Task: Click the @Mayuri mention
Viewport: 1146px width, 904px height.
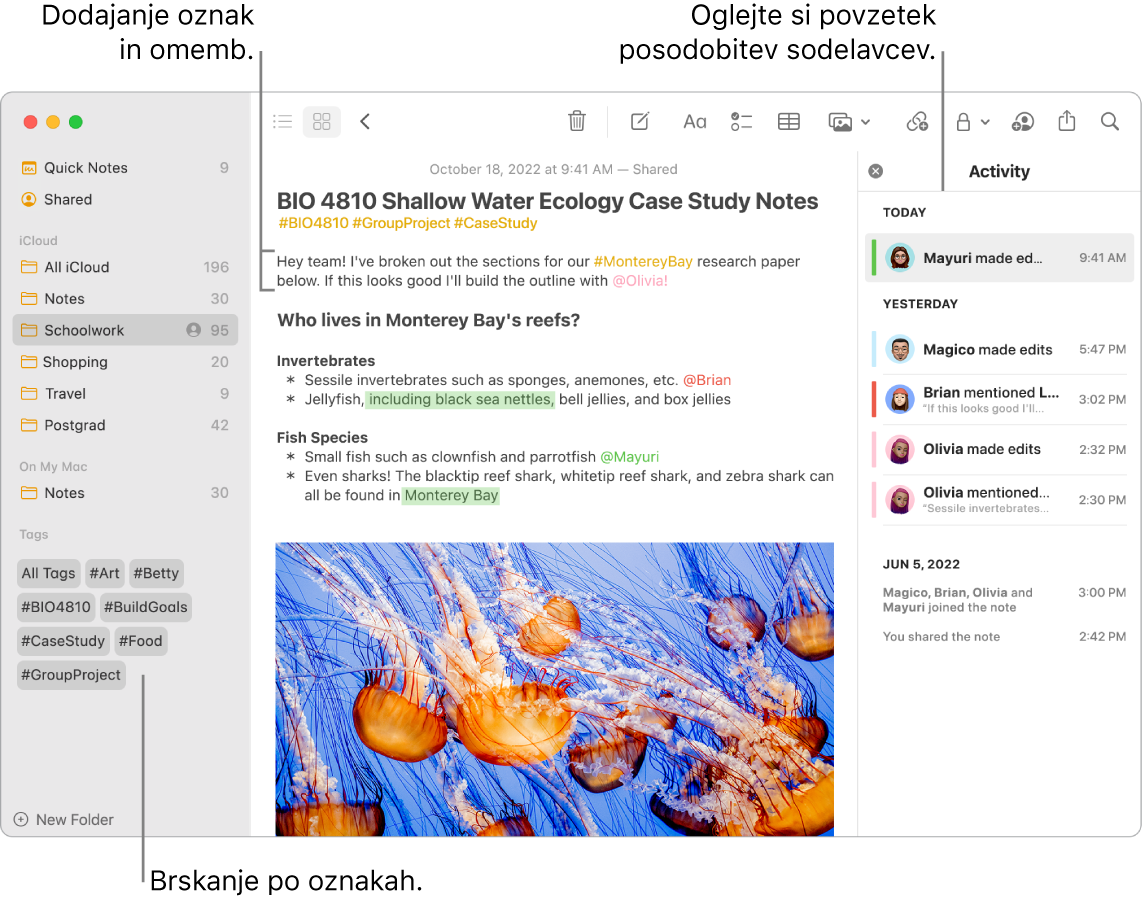Action: pos(629,457)
